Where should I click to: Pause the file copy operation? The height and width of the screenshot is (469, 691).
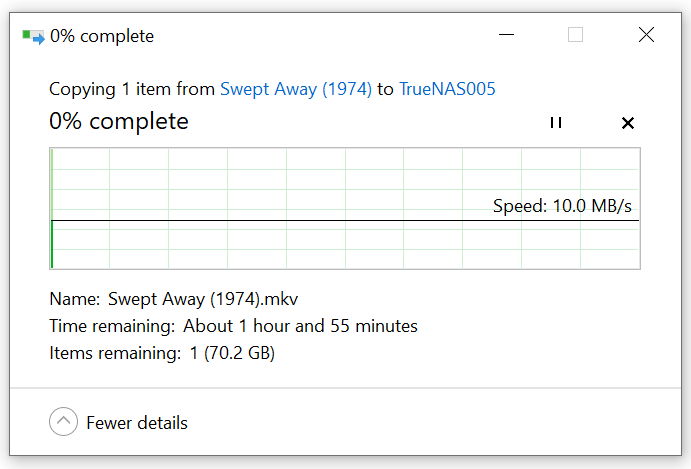pyautogui.click(x=556, y=123)
